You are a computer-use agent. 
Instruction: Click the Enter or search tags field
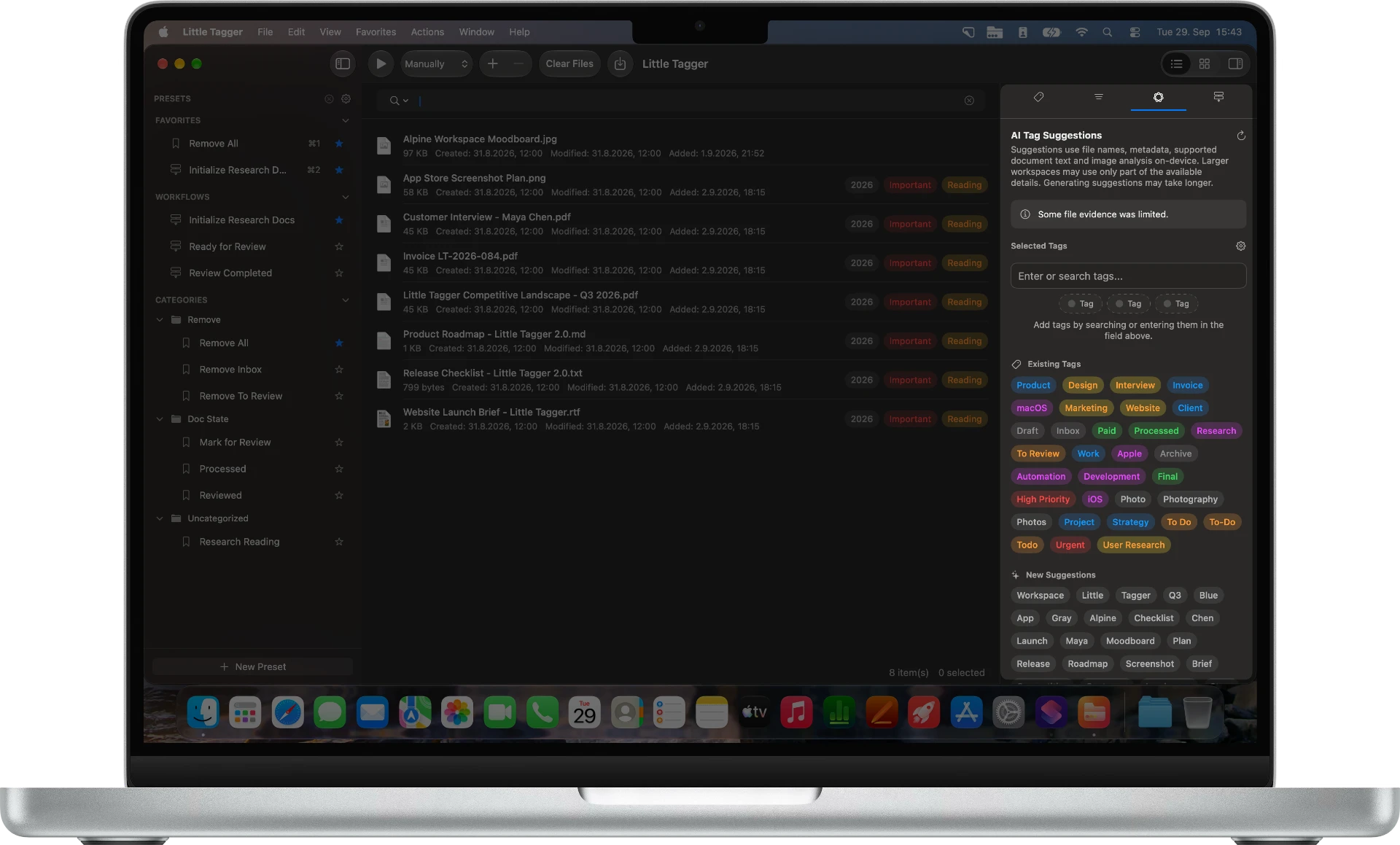[x=1128, y=276]
